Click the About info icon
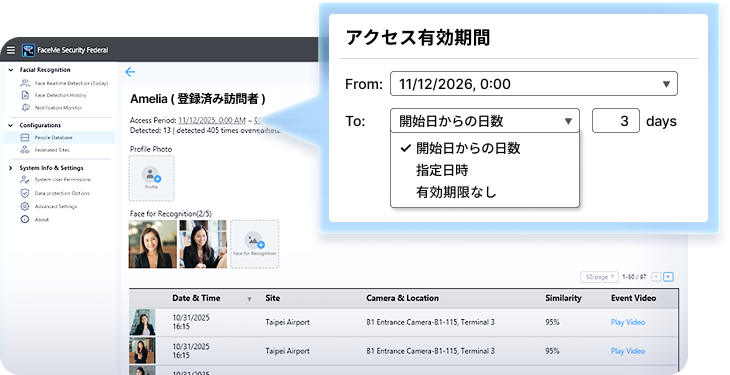The width and height of the screenshot is (730, 375). point(25,219)
